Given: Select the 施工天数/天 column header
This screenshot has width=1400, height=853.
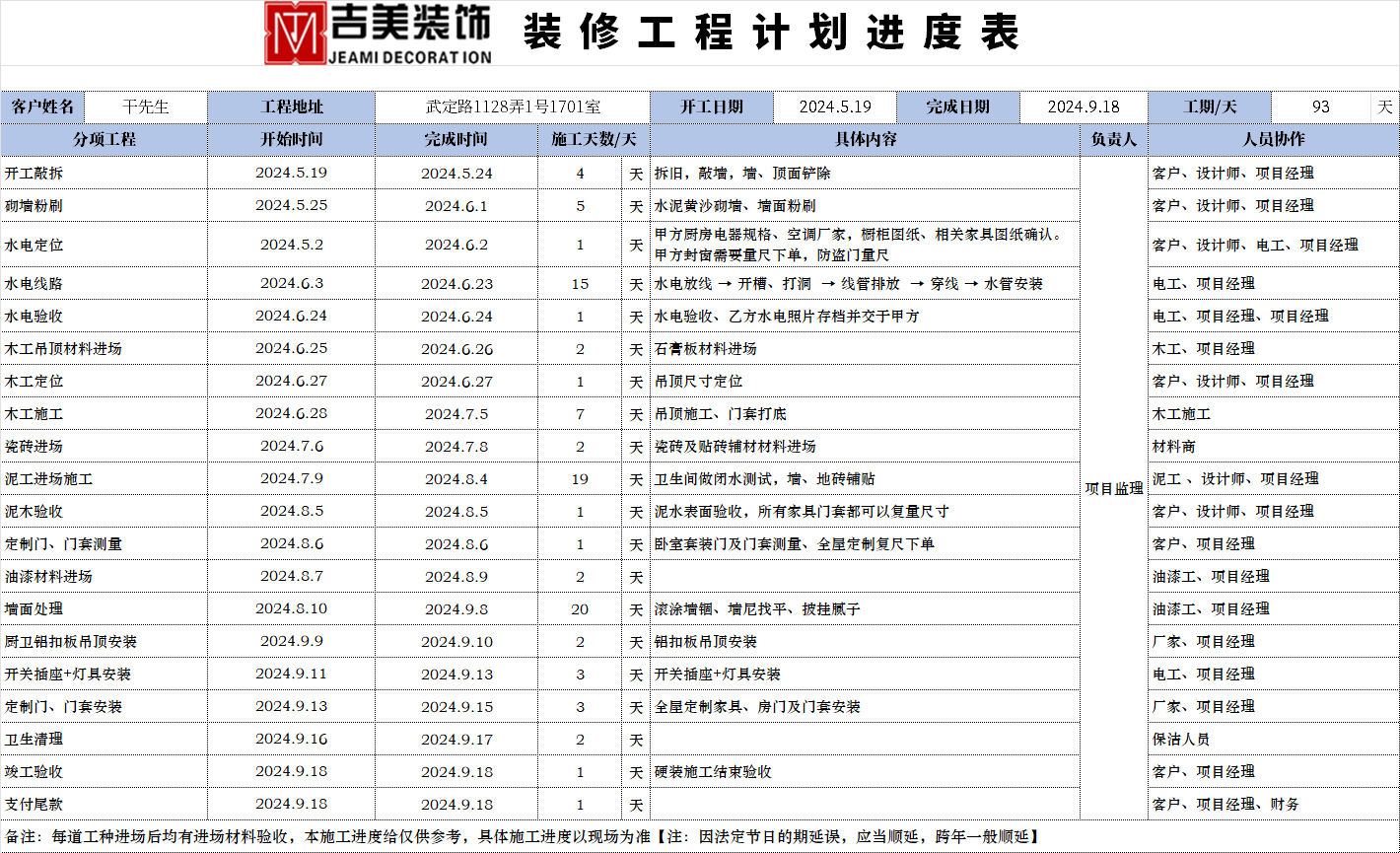Looking at the screenshot, I should coord(594,140).
